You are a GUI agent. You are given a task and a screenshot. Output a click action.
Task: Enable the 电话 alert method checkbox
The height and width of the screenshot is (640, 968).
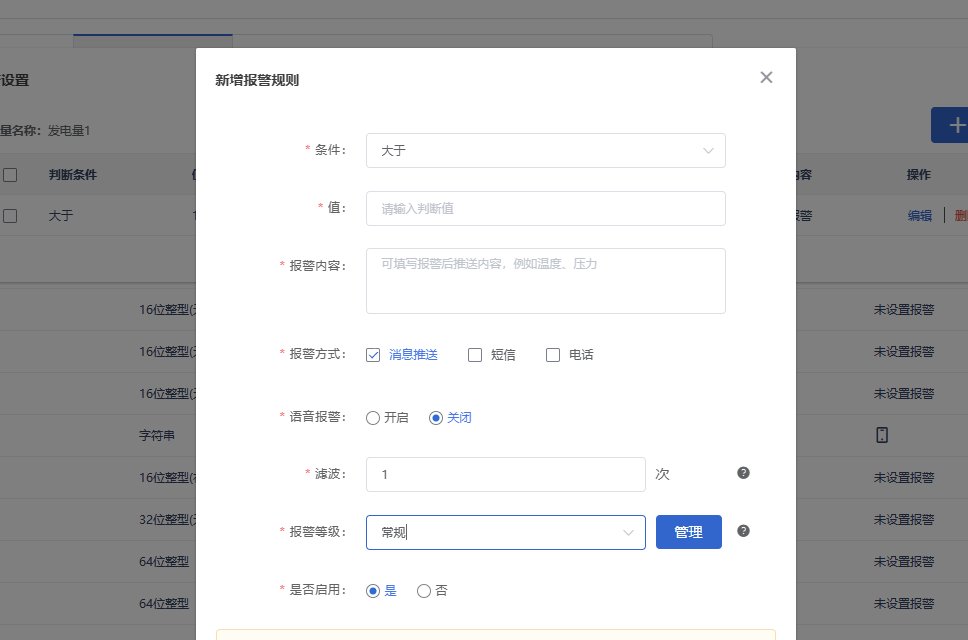[553, 354]
